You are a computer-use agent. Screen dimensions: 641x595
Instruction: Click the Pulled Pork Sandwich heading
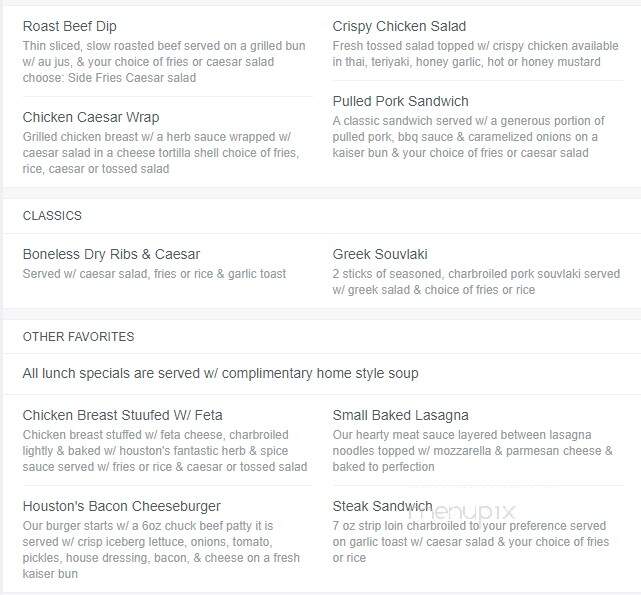coord(400,101)
